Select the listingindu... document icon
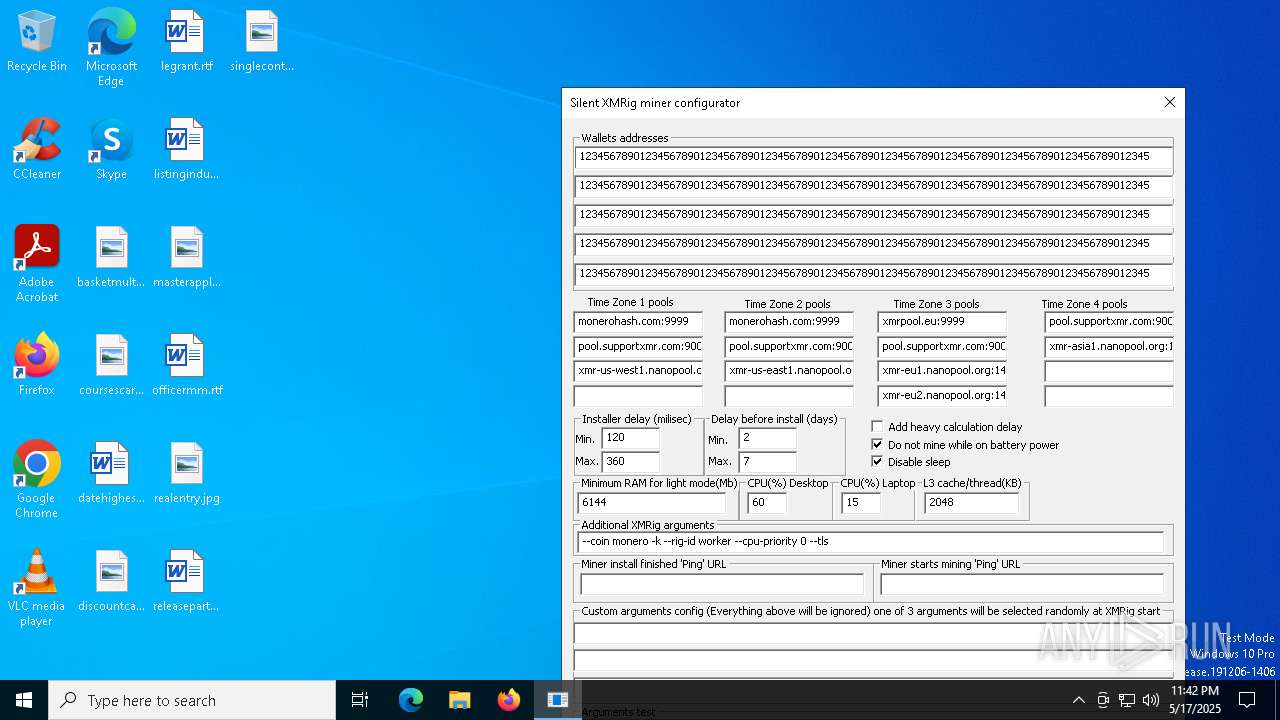 [186, 150]
